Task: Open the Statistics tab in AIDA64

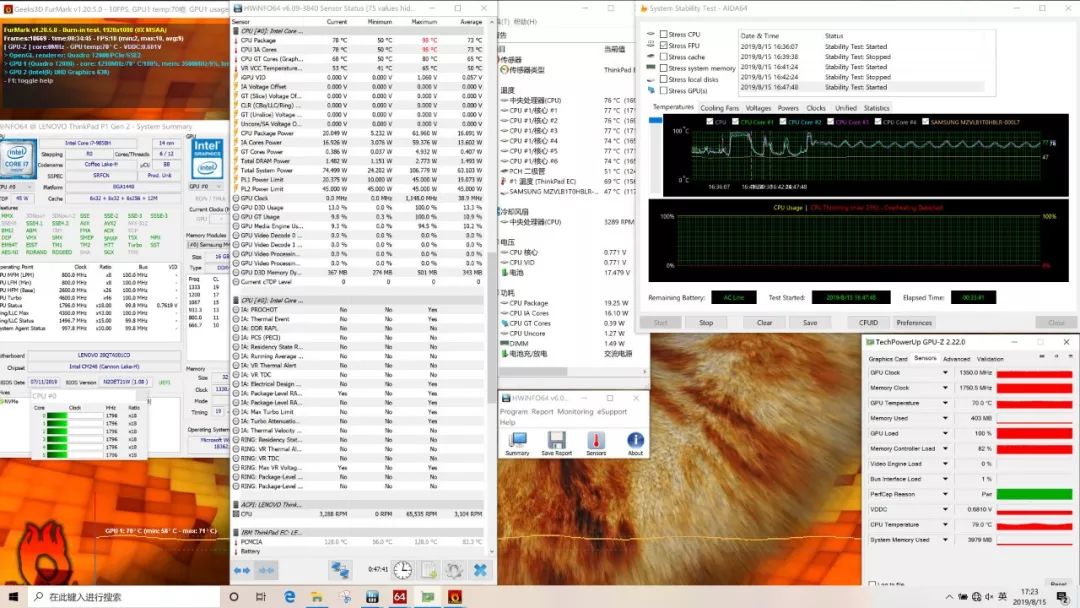Action: pos(876,108)
